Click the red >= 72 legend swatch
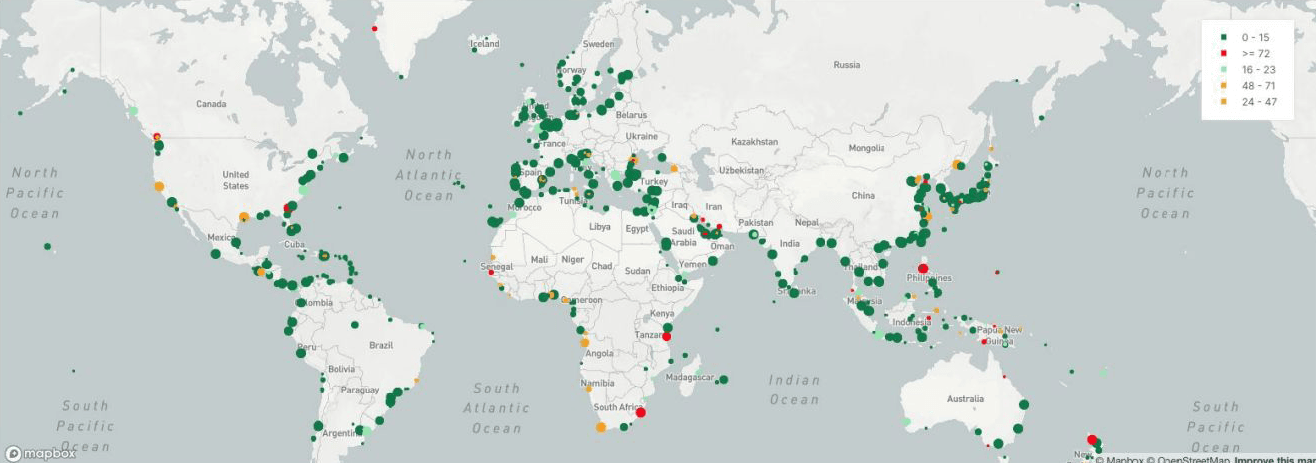This screenshot has height=463, width=1316. coord(1223,53)
